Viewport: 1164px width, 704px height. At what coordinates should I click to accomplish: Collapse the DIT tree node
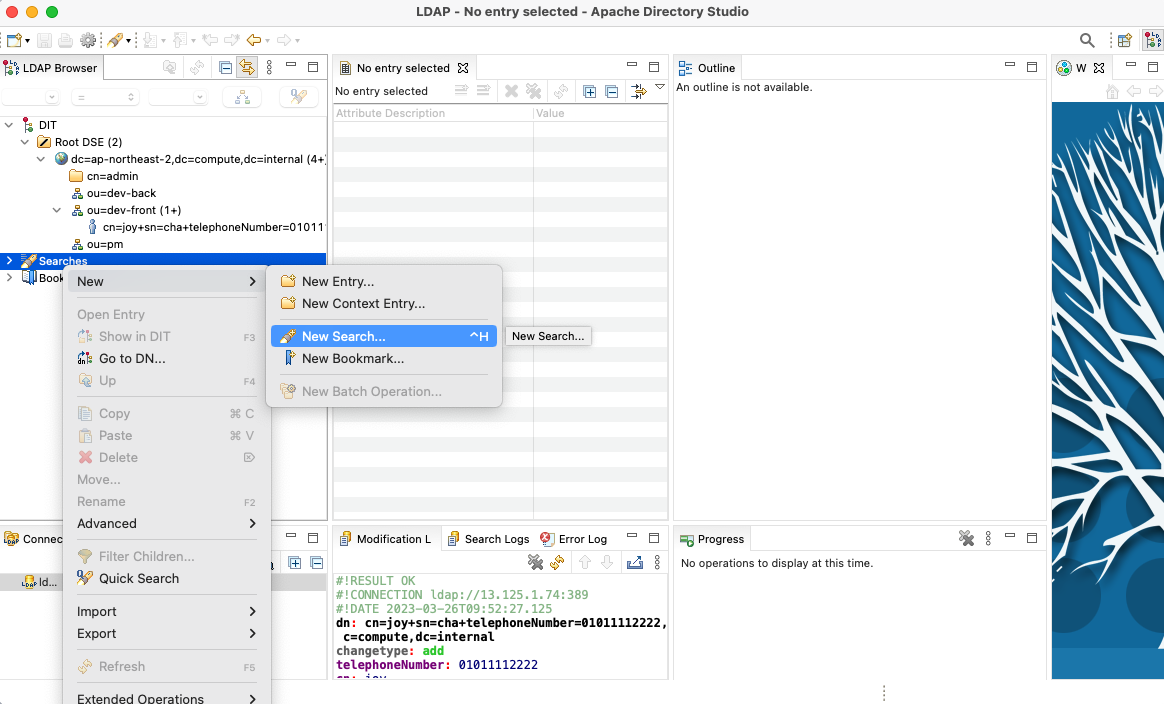(9, 125)
